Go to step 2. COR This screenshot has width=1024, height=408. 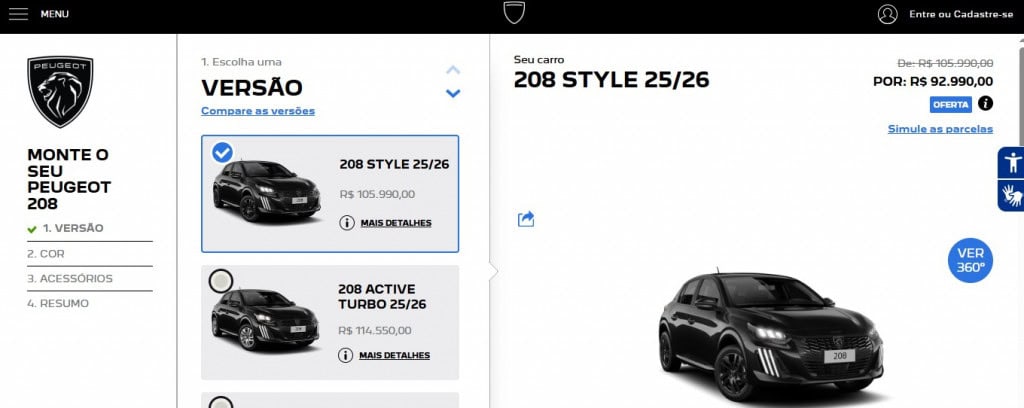point(46,253)
